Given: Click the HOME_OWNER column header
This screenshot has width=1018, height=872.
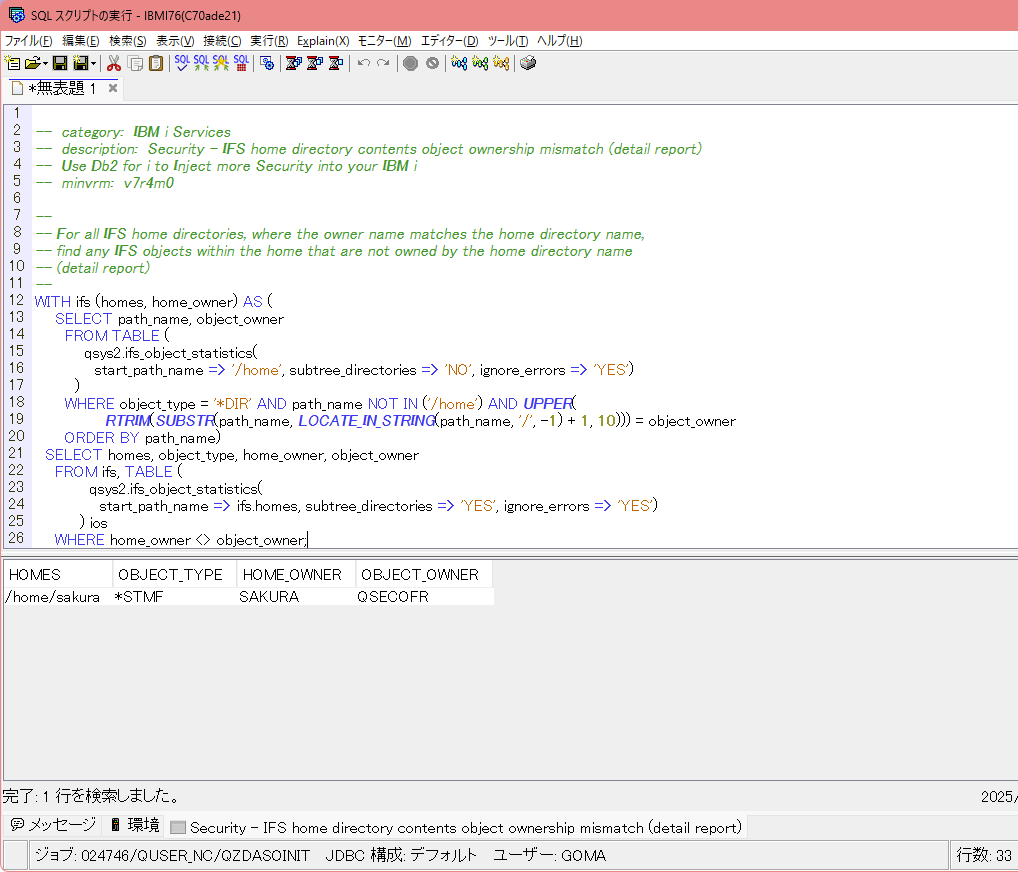Looking at the screenshot, I should tap(296, 575).
